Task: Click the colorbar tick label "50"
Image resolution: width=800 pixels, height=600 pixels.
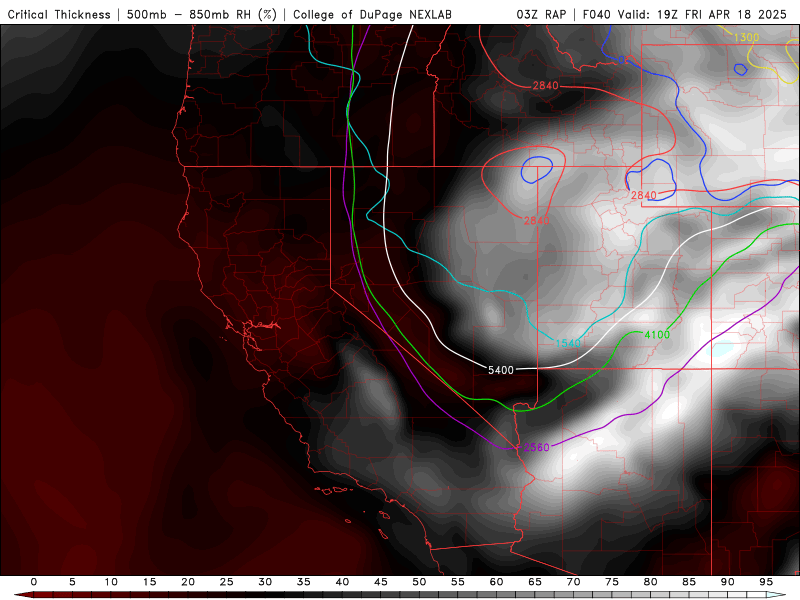Action: [x=419, y=582]
